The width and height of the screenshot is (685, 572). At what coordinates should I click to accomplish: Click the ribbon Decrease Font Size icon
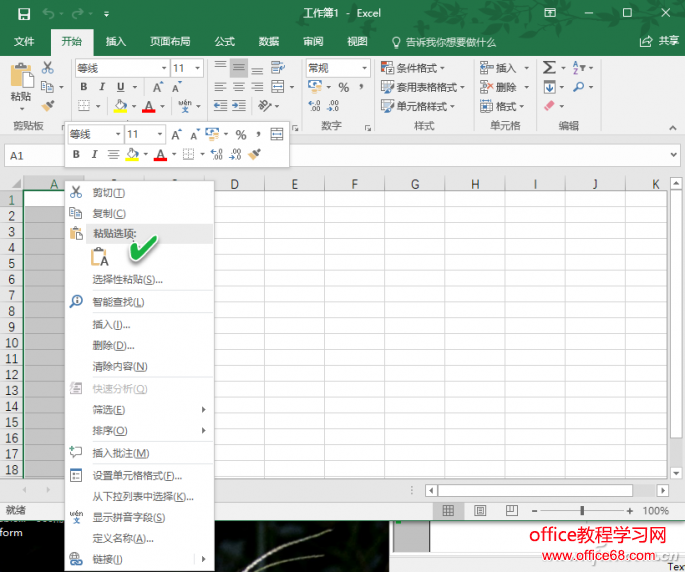176,87
